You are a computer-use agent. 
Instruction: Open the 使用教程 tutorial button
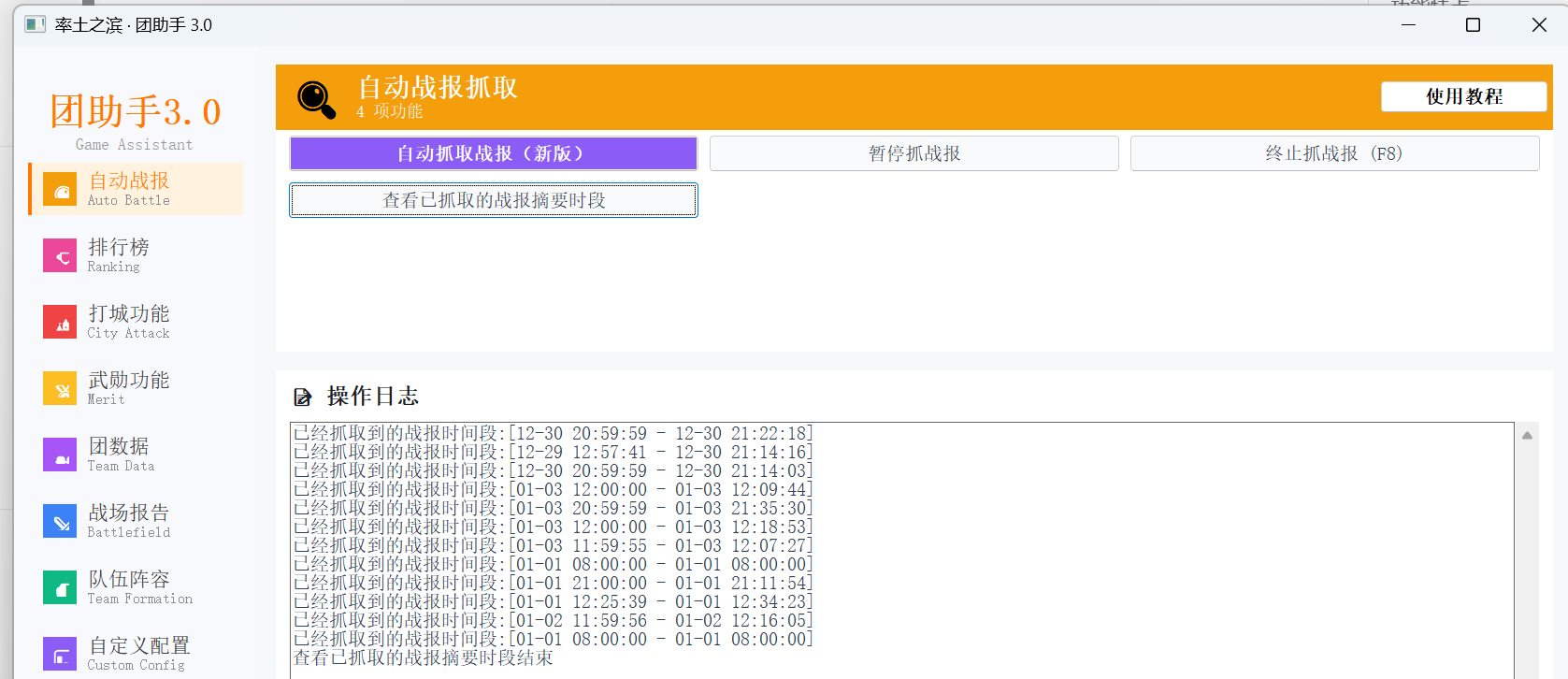point(1464,96)
